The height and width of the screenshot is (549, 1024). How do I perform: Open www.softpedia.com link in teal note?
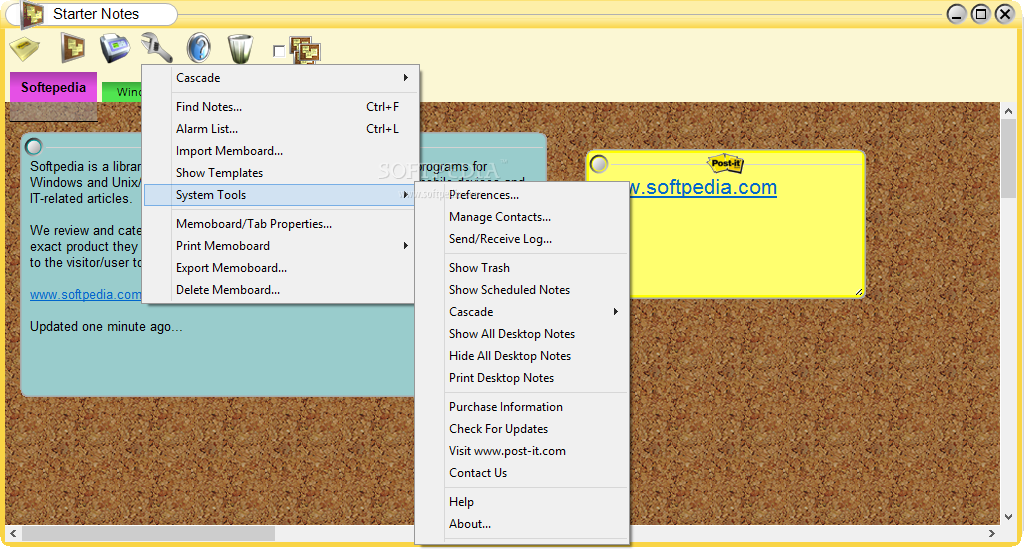86,294
